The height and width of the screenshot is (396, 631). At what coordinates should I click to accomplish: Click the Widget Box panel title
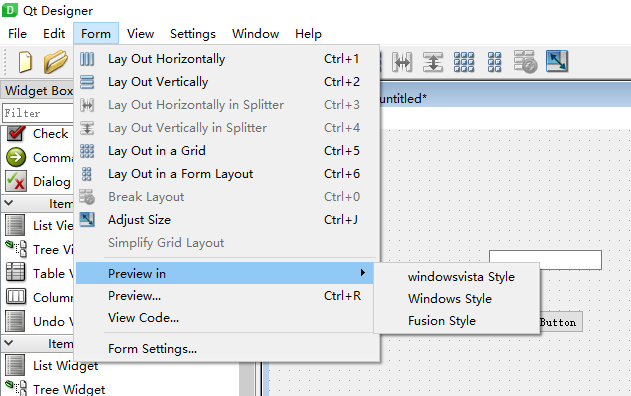tap(39, 91)
